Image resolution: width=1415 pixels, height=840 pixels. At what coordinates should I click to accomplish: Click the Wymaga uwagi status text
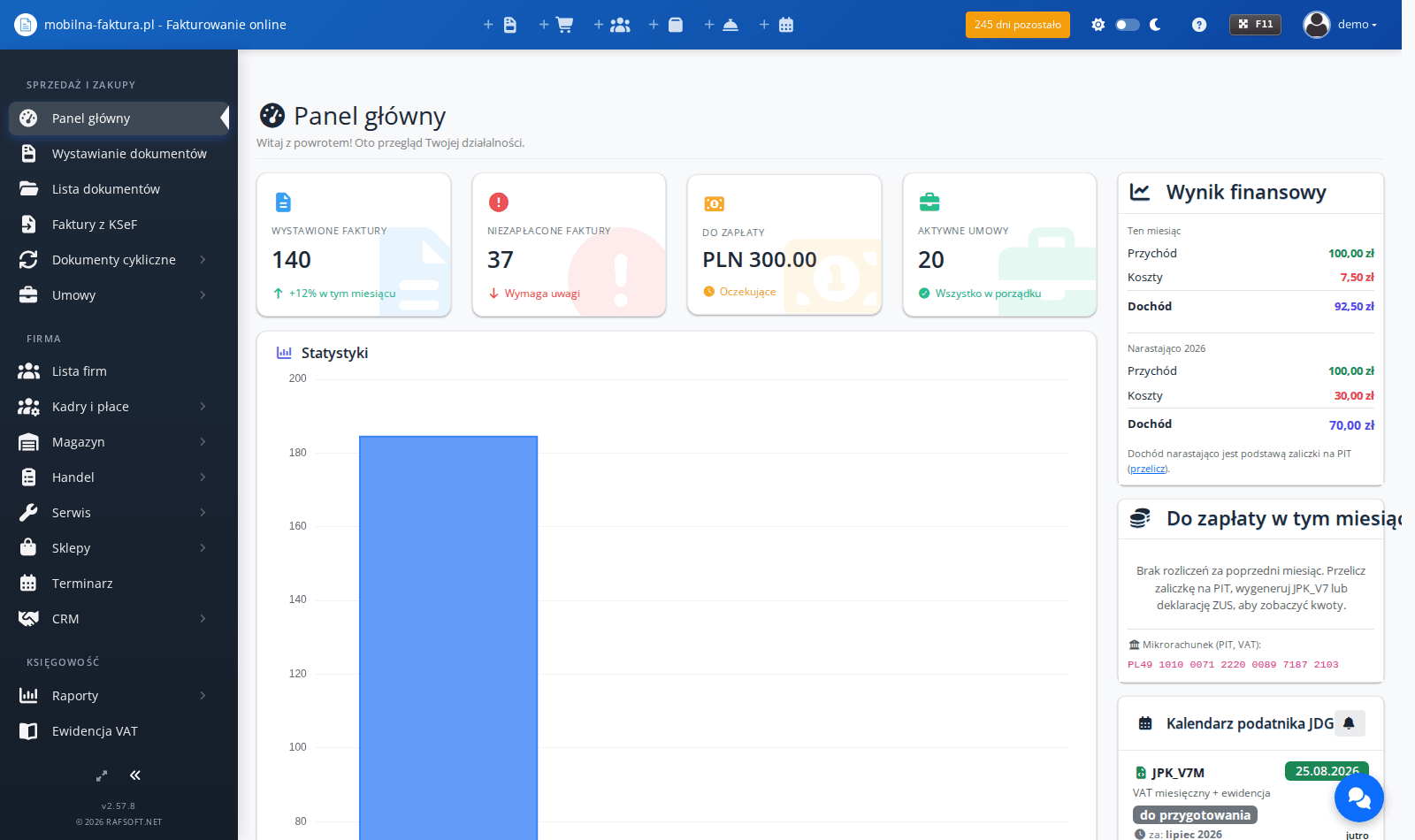[x=542, y=294]
